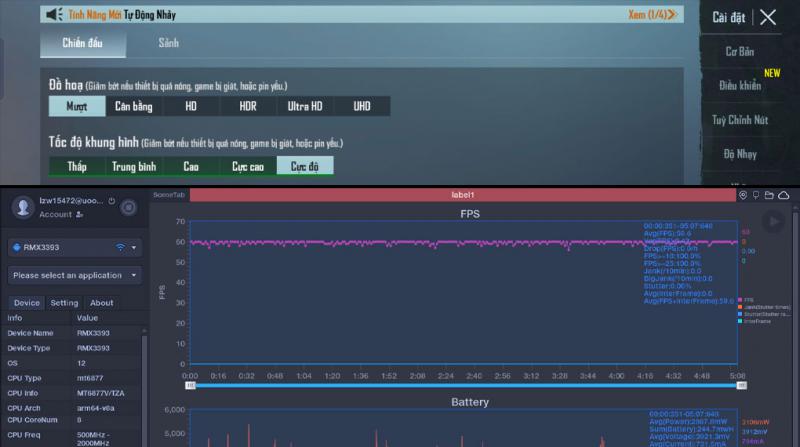This screenshot has height=447, width=800.
Task: Click the round record button near the account
Action: pyautogui.click(x=129, y=207)
